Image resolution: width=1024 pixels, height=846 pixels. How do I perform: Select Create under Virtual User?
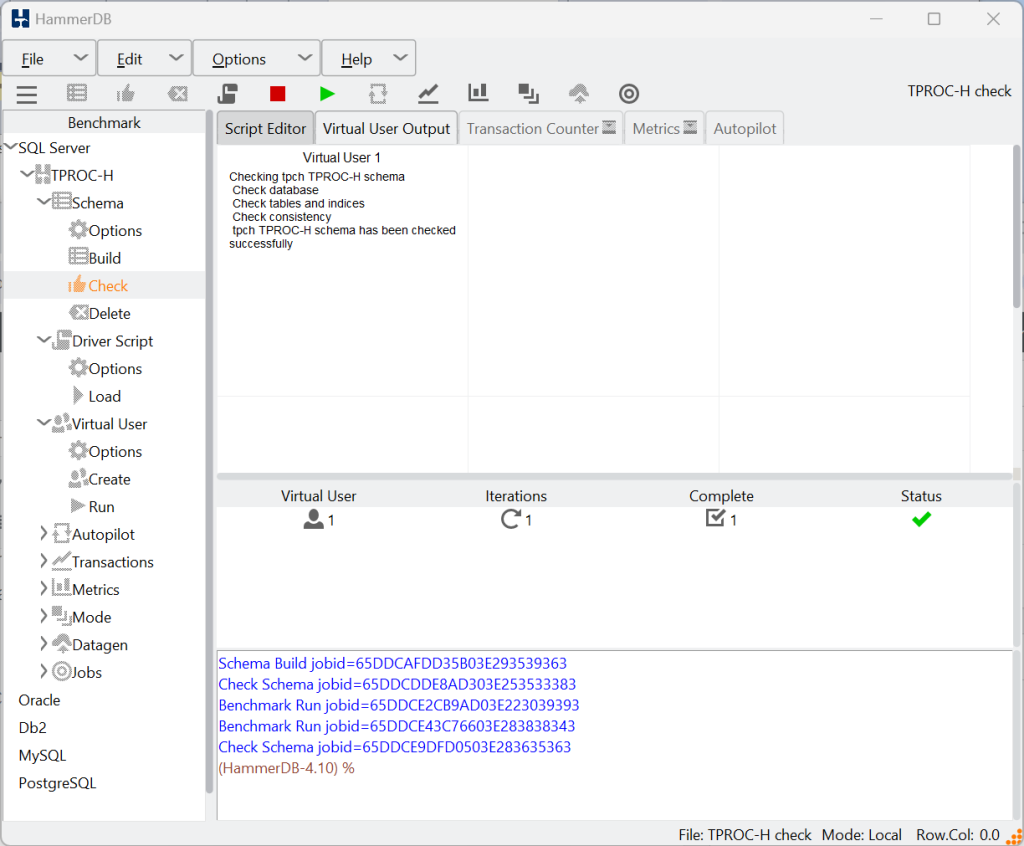coord(100,479)
